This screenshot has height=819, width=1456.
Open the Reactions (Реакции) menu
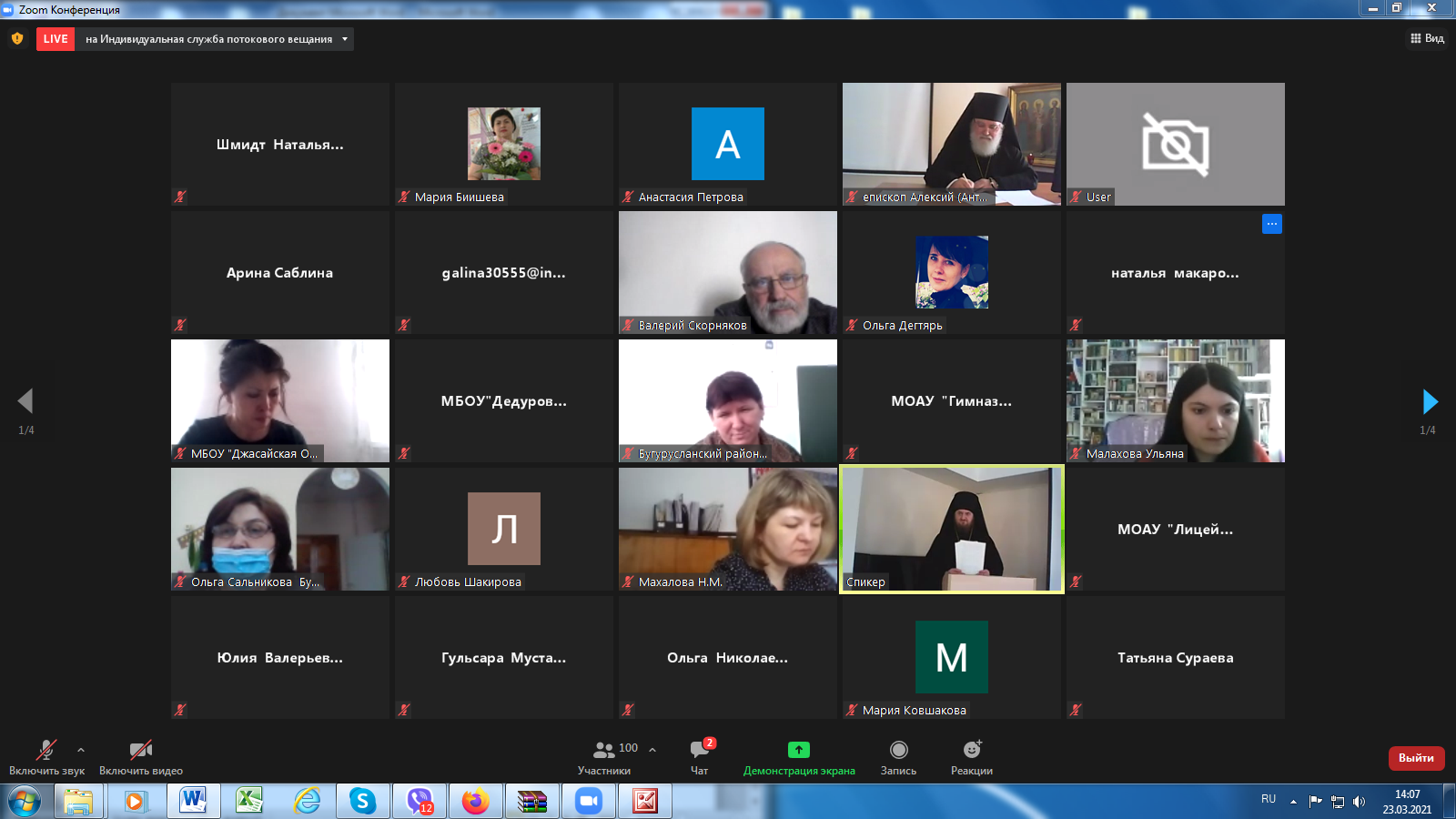click(971, 756)
